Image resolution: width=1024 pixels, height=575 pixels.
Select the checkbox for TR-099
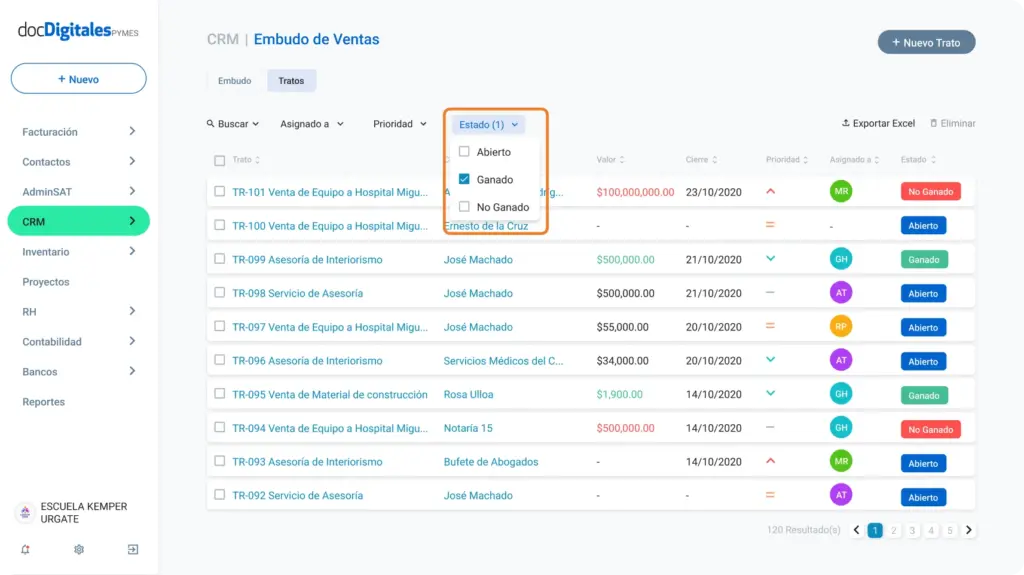point(219,259)
